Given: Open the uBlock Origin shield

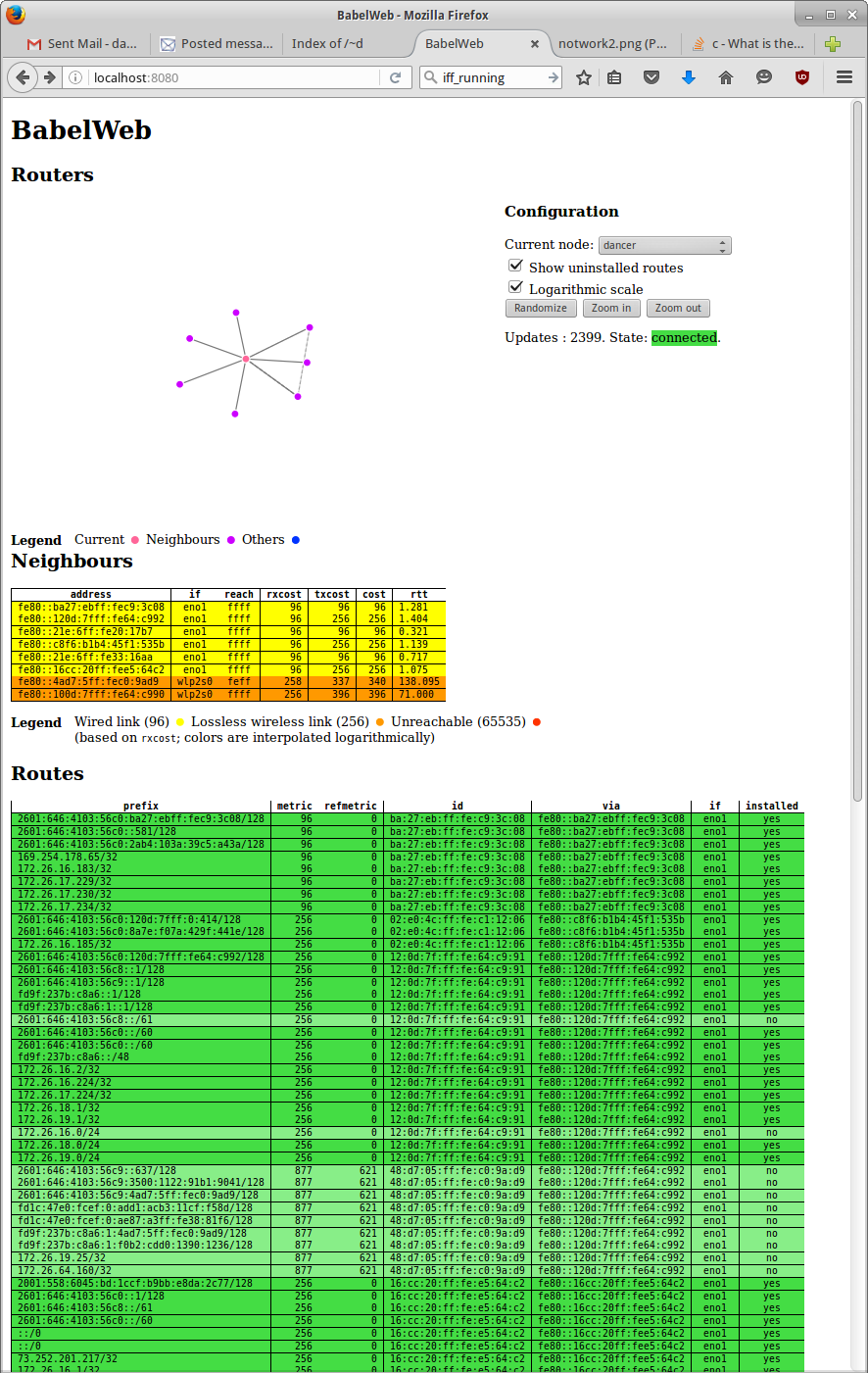Looking at the screenshot, I should tap(802, 77).
